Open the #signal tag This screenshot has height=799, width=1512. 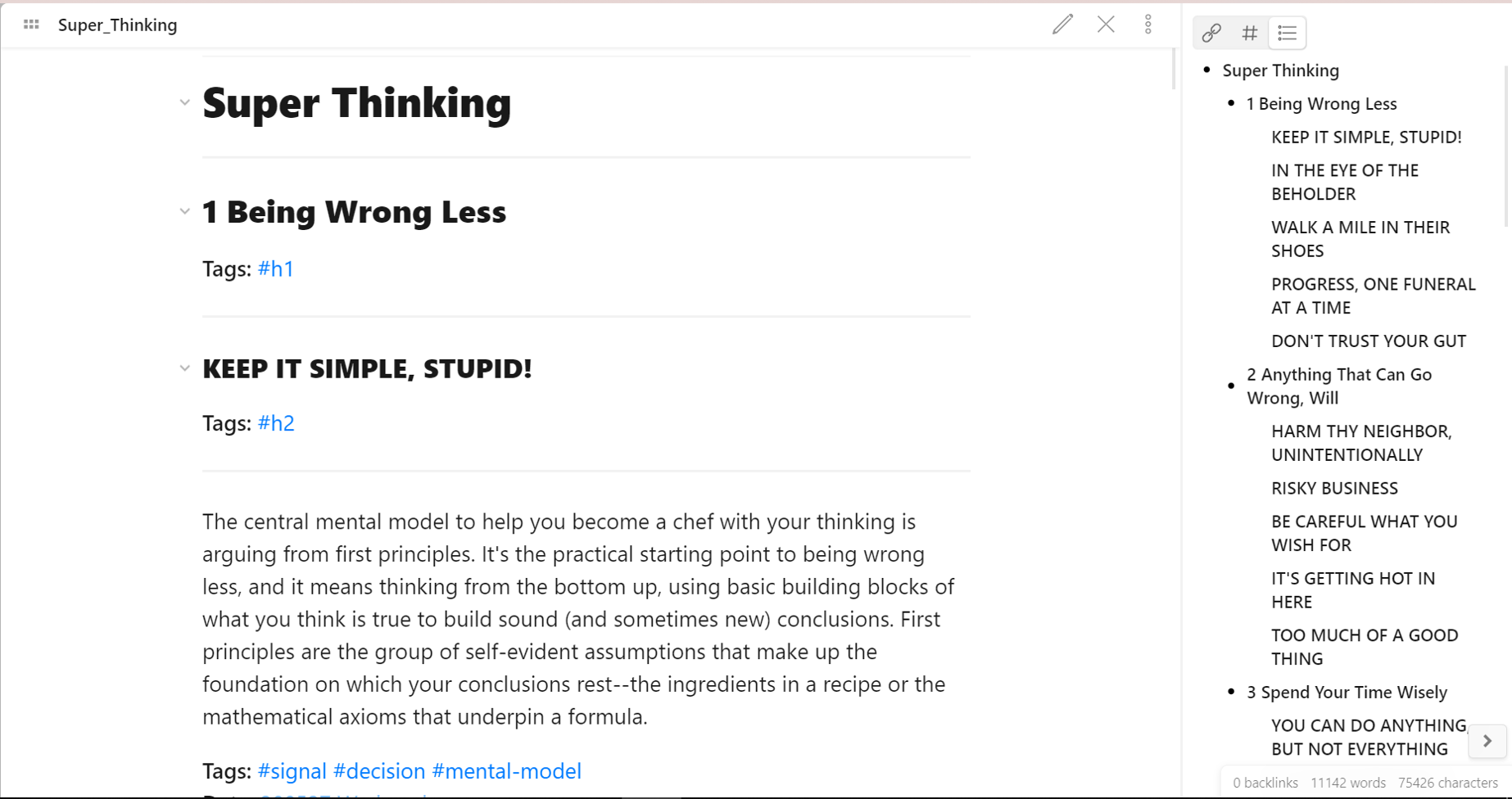[292, 771]
